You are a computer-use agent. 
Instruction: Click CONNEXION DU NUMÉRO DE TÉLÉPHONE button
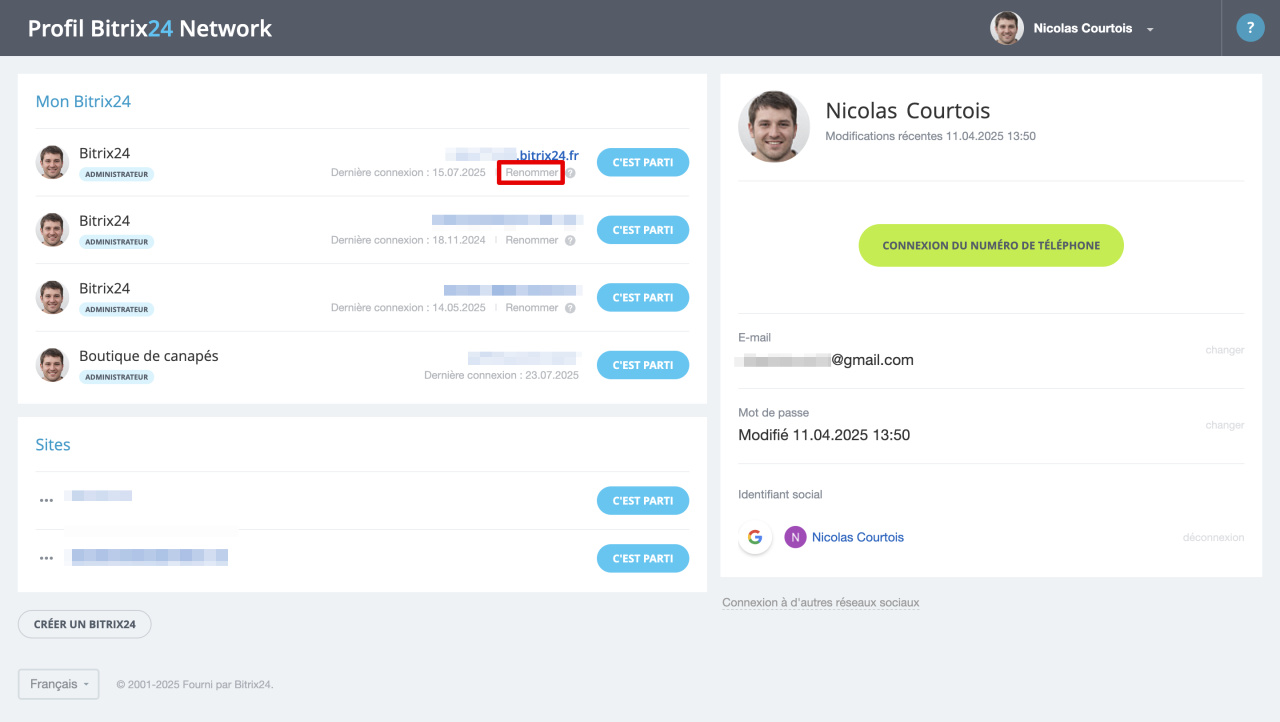991,245
